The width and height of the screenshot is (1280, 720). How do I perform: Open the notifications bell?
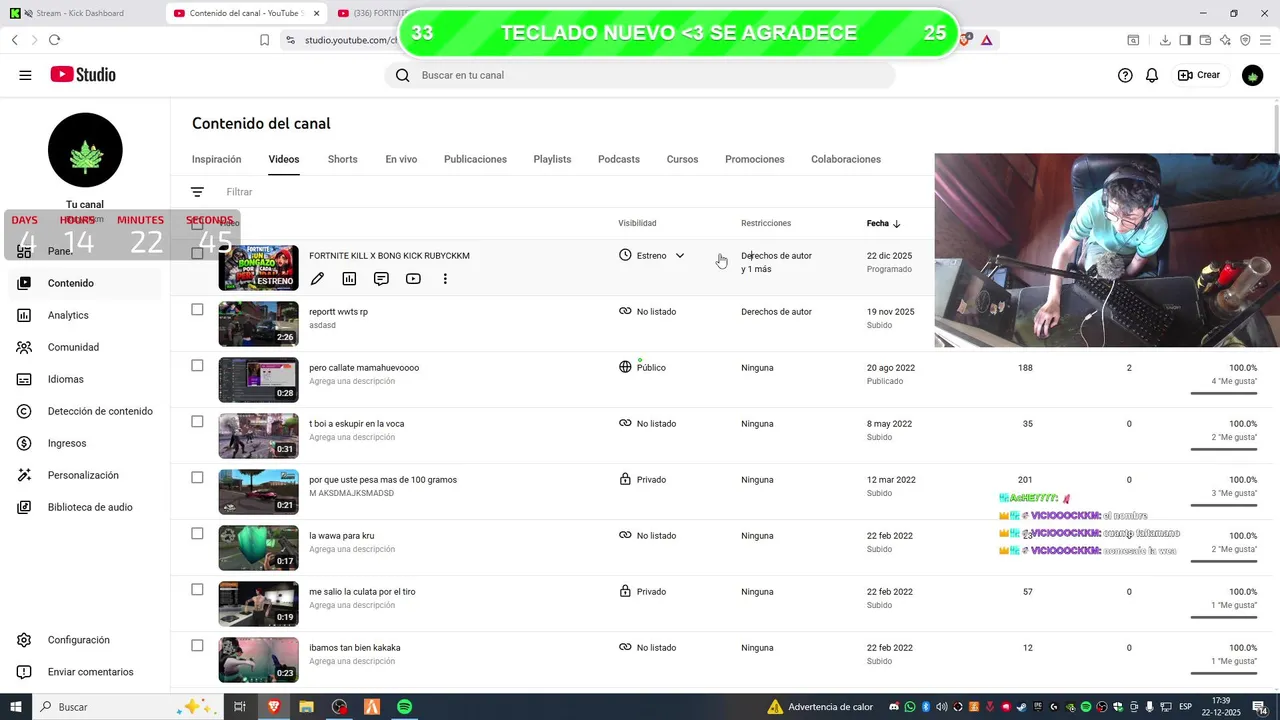[x=1152, y=75]
